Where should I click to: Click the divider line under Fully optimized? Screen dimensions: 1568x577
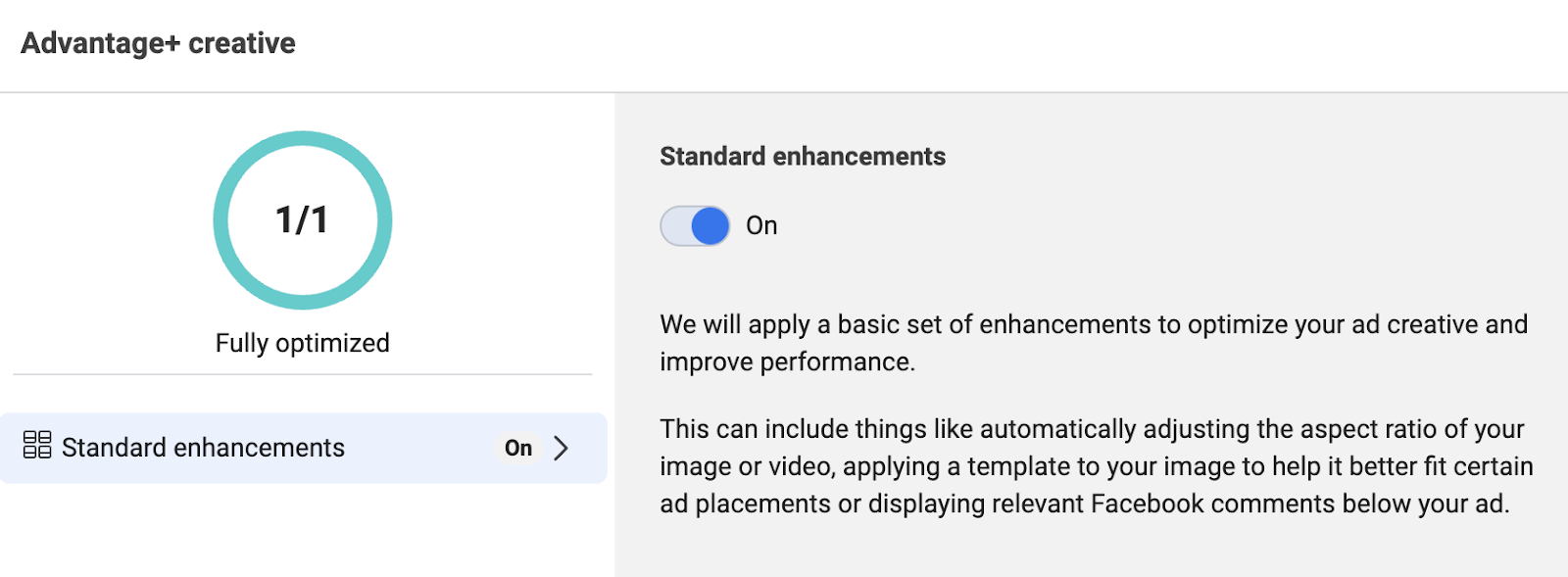(302, 374)
